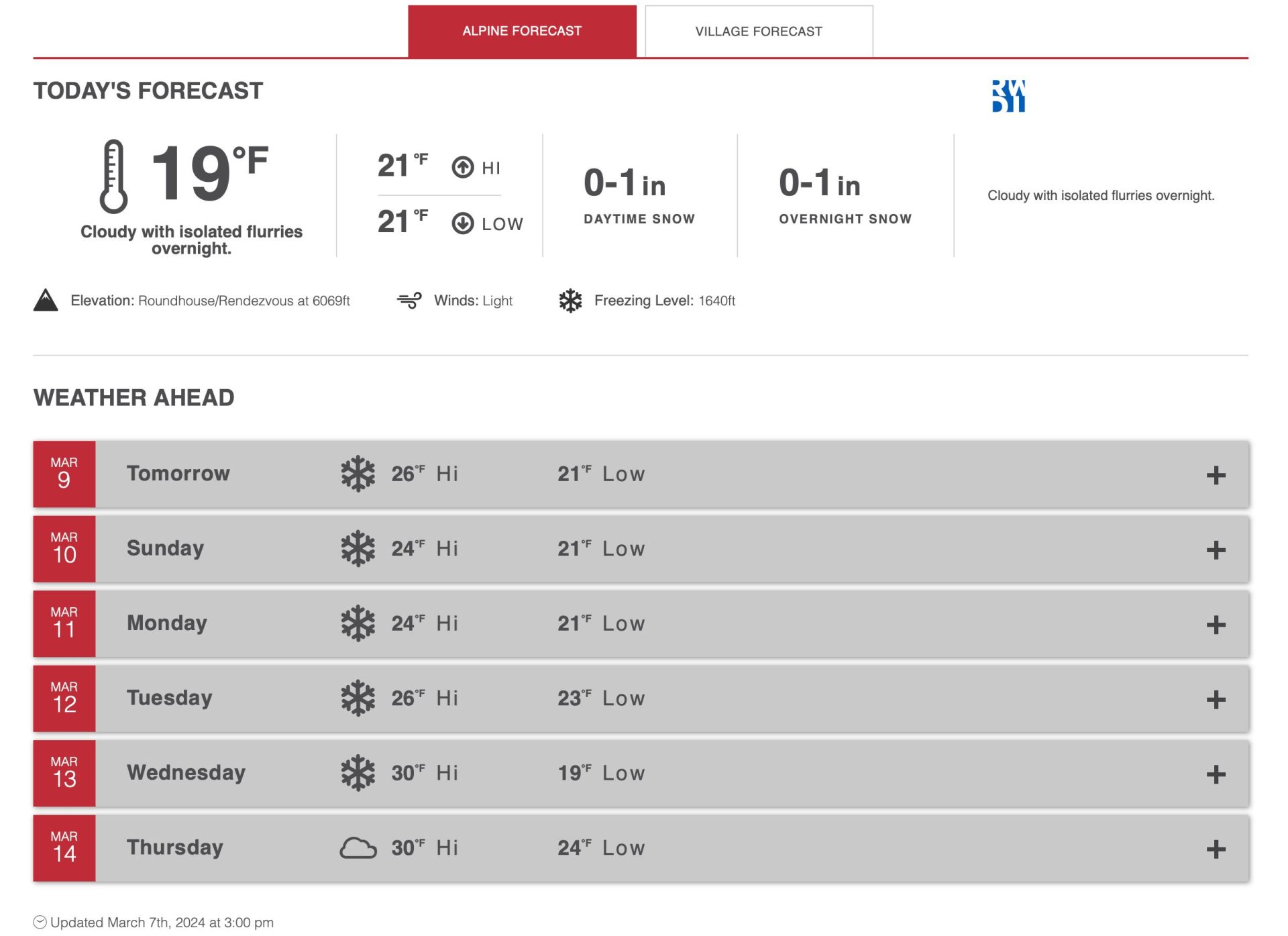Click the wind icon beside Winds
Image resolution: width=1288 pixels, height=936 pixels.
[x=409, y=300]
